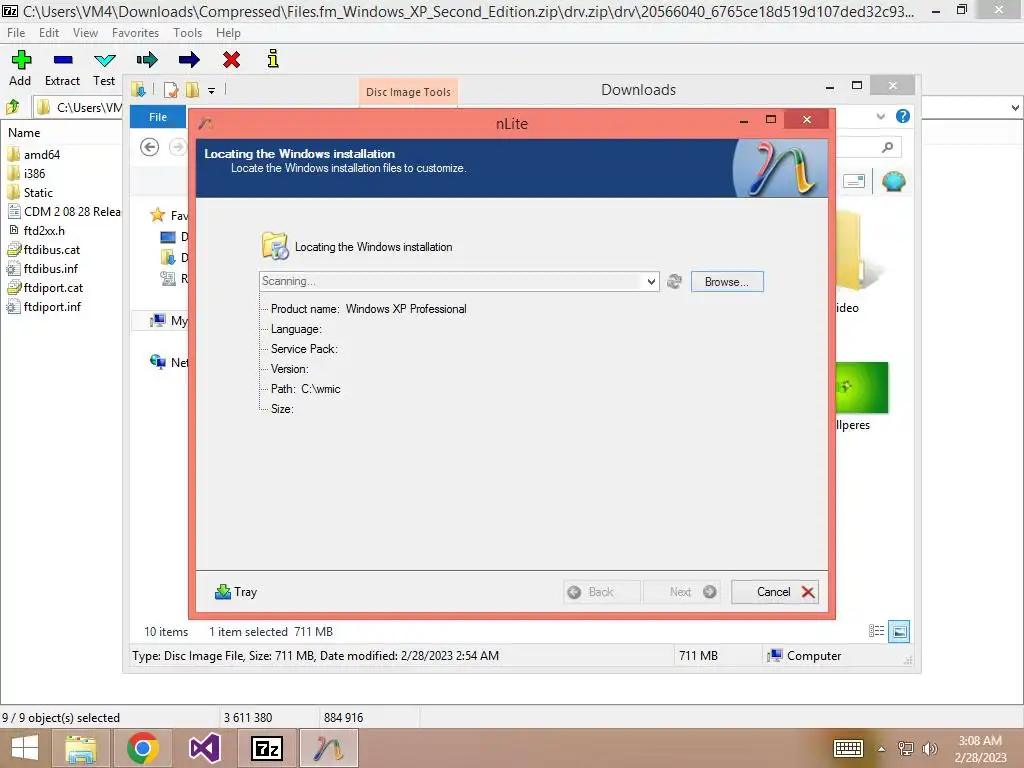The width and height of the screenshot is (1024, 768).
Task: Click the Next button in nLite
Action: click(x=682, y=592)
